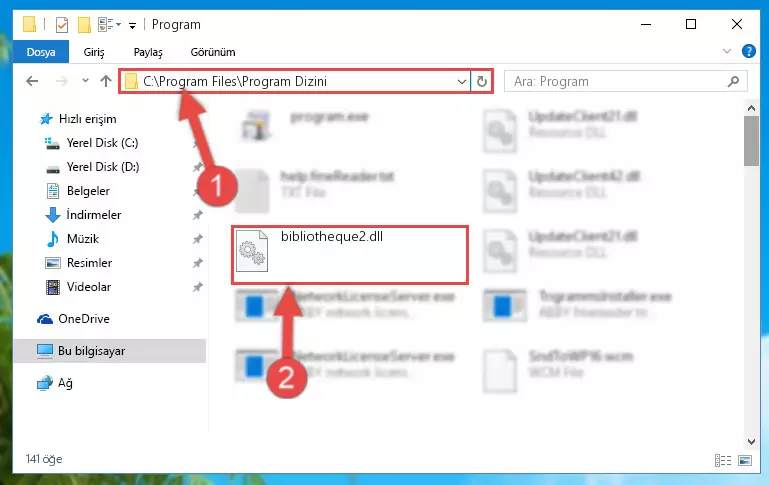The height and width of the screenshot is (485, 769).
Task: Click the View options icon in title bar
Action: [106, 25]
